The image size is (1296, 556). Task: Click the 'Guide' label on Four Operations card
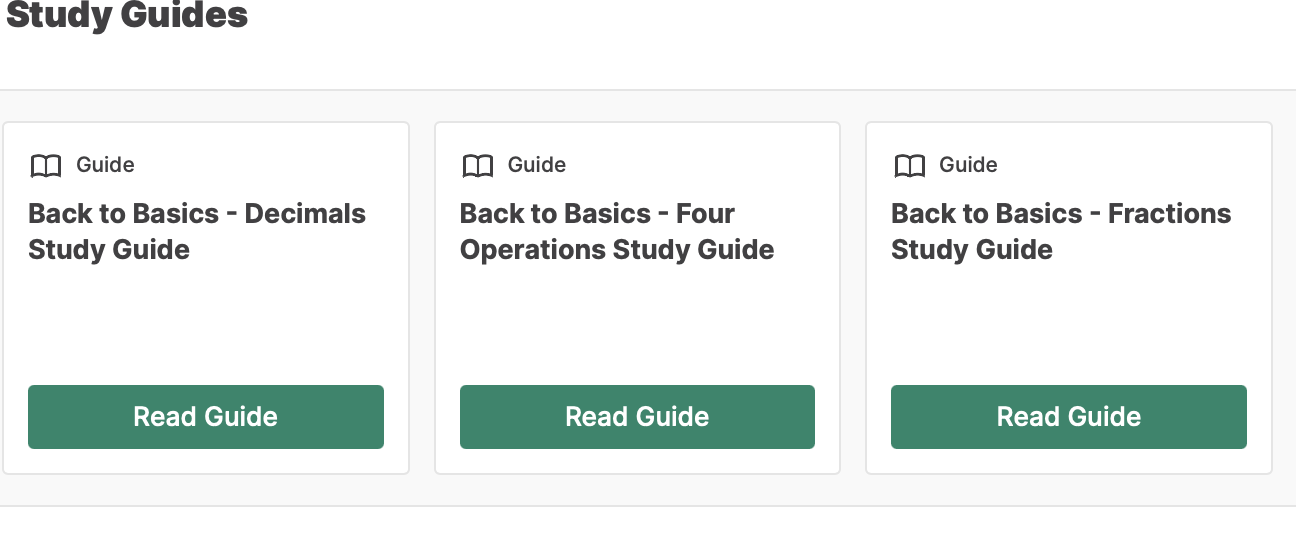(537, 165)
